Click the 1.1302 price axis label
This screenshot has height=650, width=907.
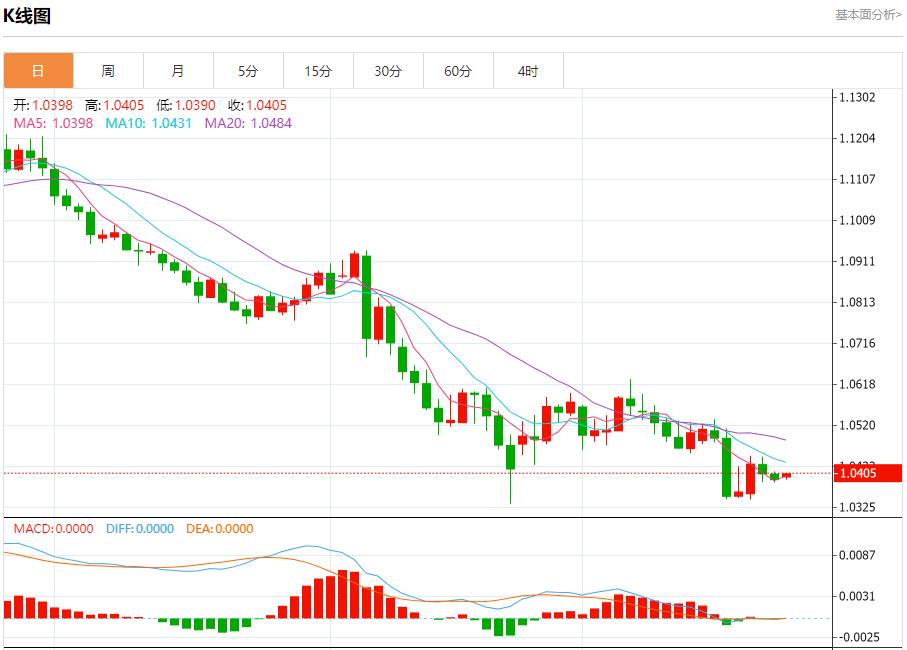[857, 98]
